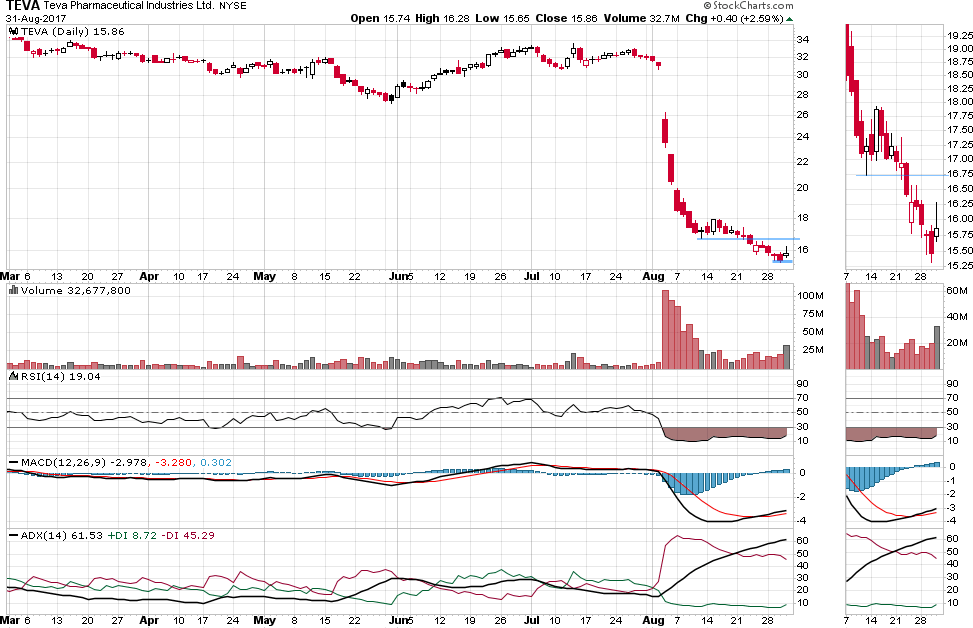The height and width of the screenshot is (628, 973).
Task: Click the 15.25 label in the zoomed price axis
Action: (960, 265)
